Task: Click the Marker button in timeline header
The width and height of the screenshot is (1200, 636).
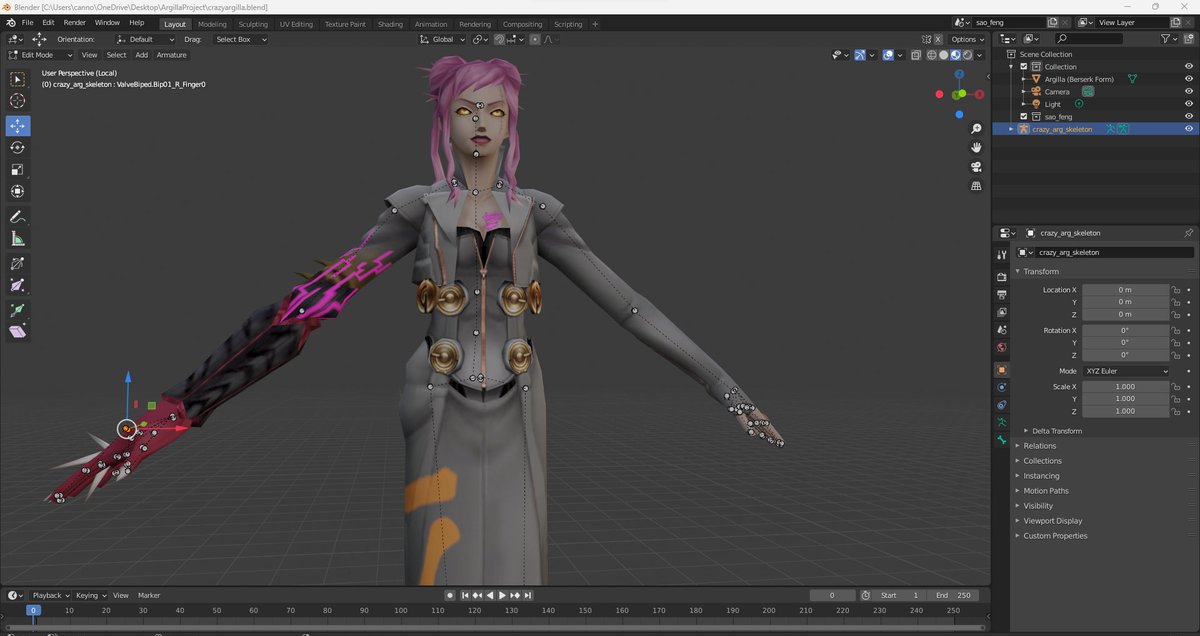Action: pyautogui.click(x=149, y=595)
